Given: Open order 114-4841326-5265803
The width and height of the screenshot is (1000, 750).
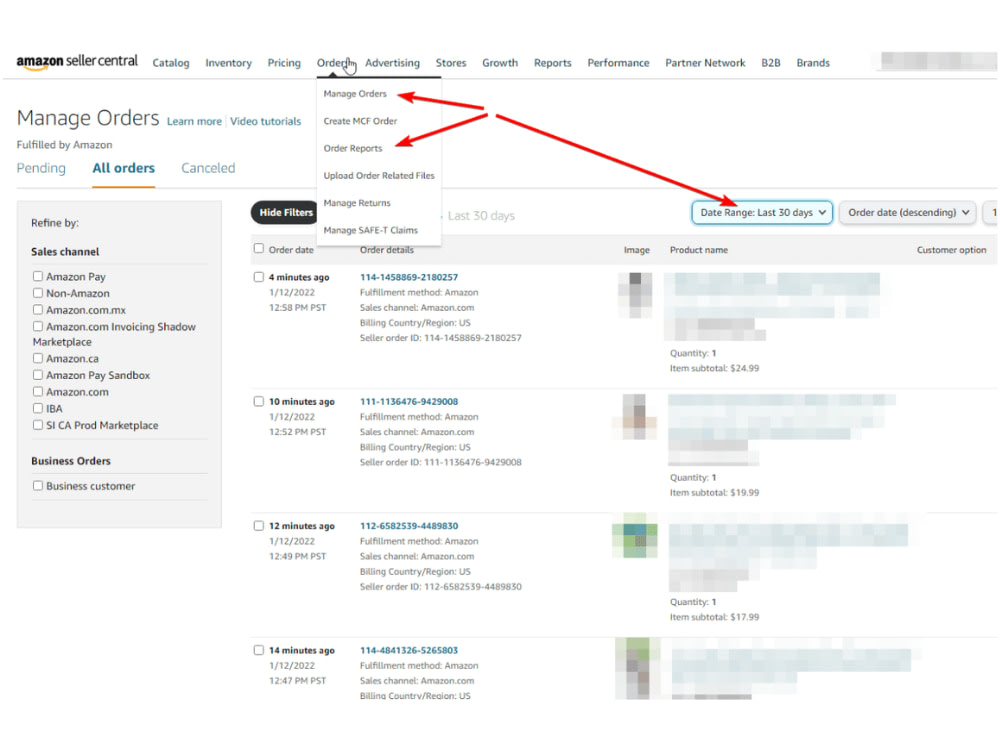Looking at the screenshot, I should tap(409, 651).
